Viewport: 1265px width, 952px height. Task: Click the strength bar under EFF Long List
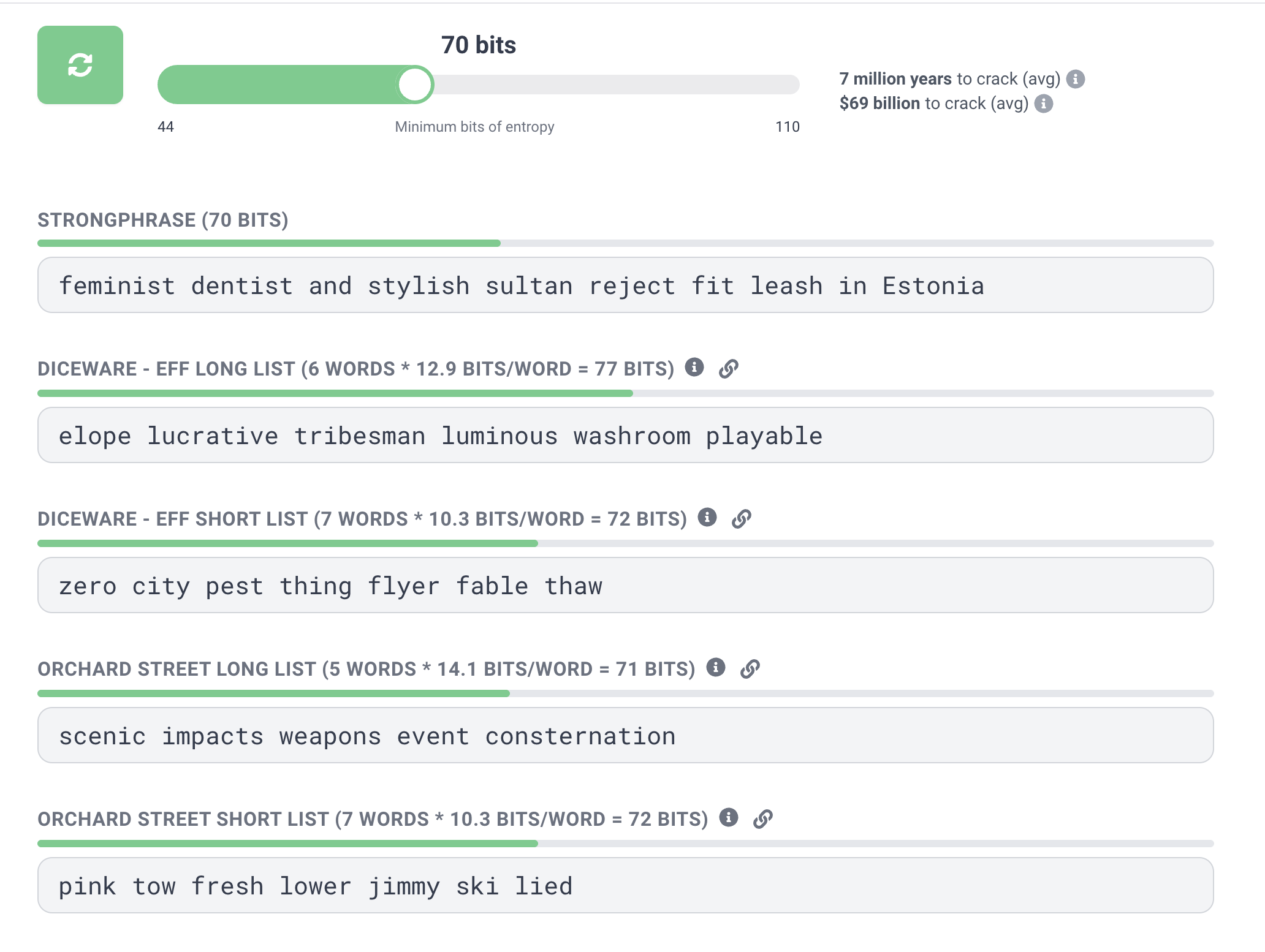click(x=626, y=393)
